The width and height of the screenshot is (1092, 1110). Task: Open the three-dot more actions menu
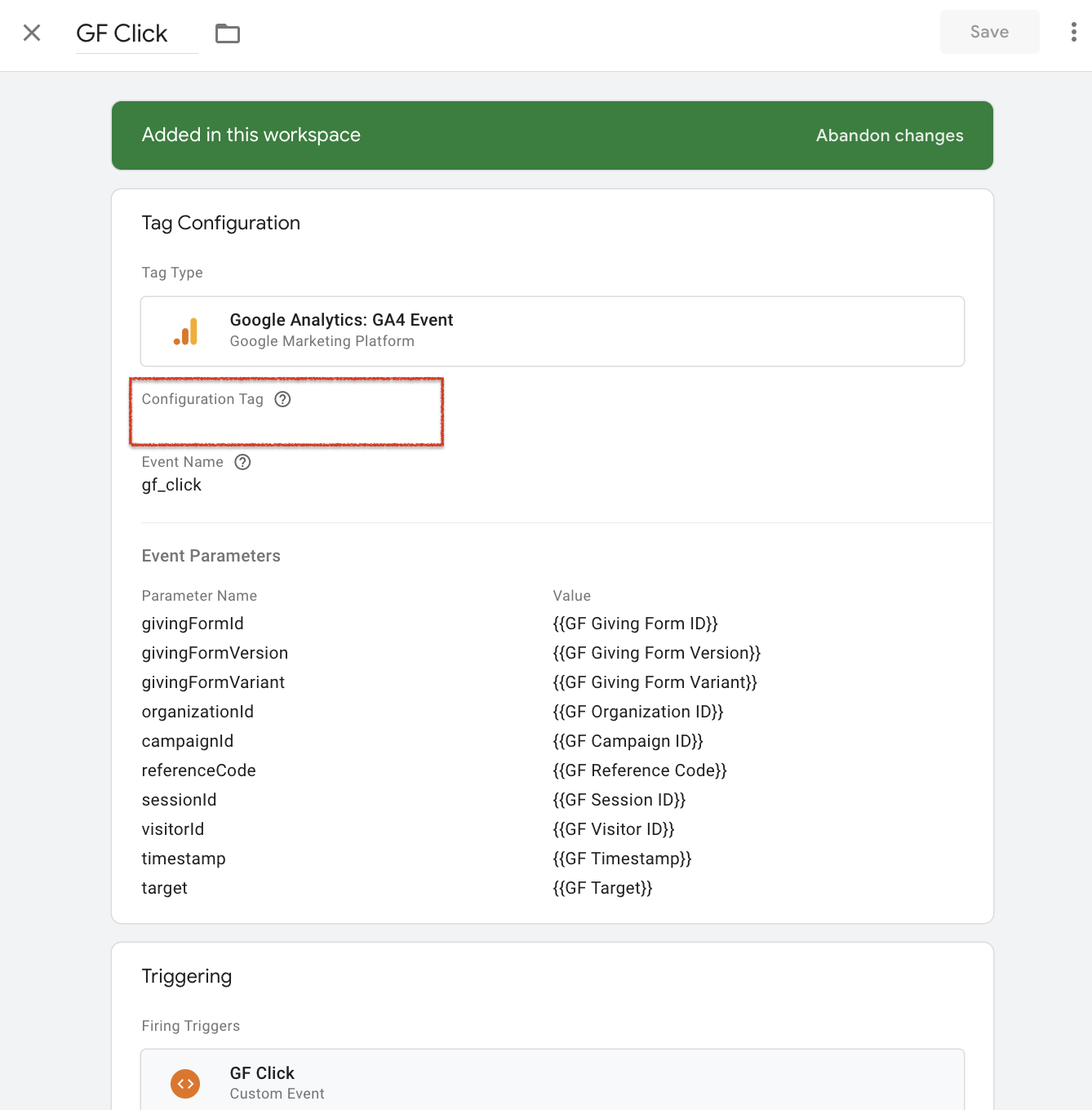tap(1073, 32)
